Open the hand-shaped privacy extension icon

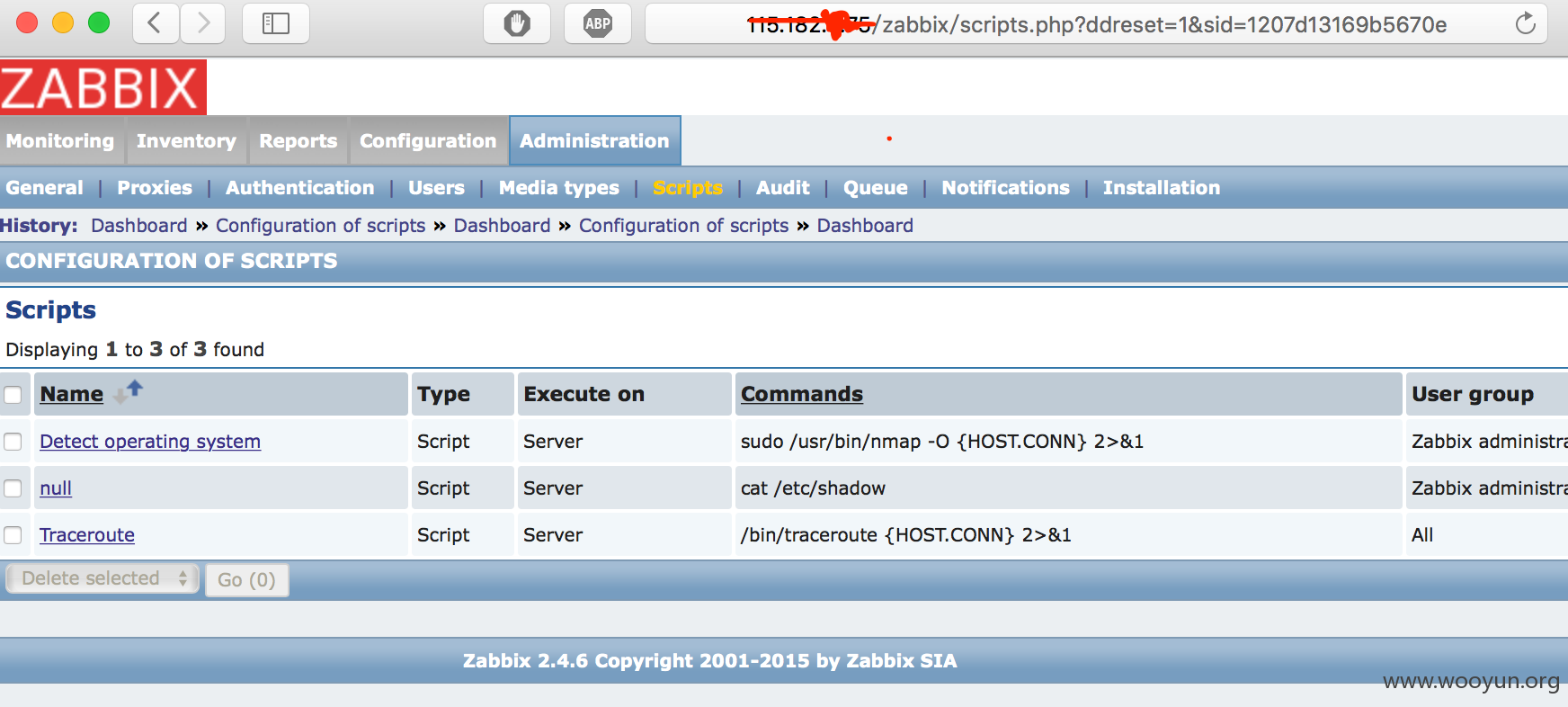point(517,23)
